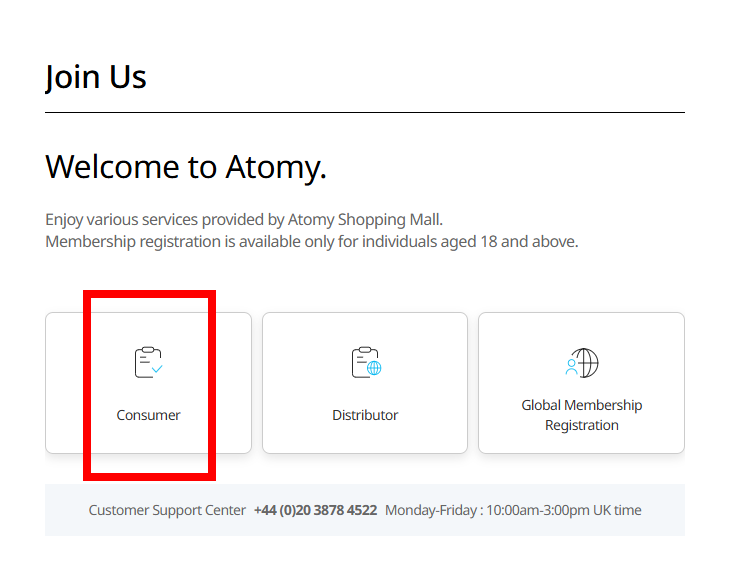The height and width of the screenshot is (571, 732).
Task: Select the Consumer text label
Action: tap(148, 415)
